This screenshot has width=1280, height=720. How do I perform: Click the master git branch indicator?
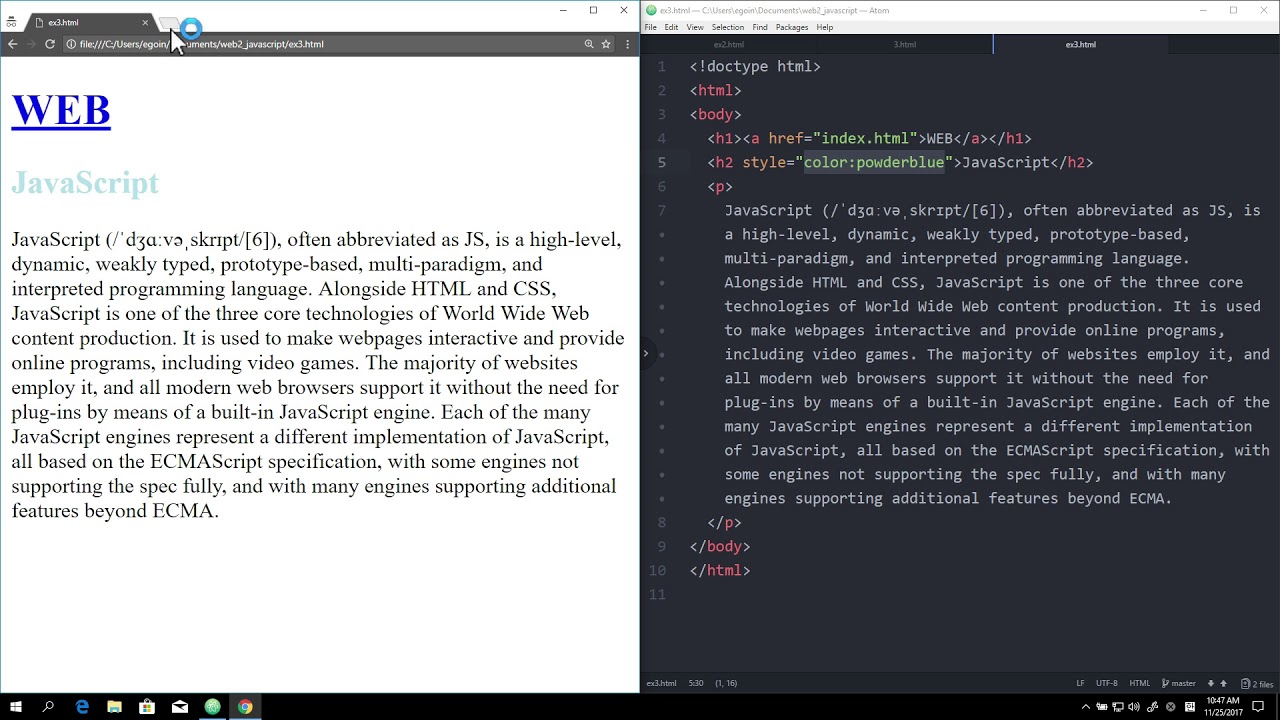click(1179, 683)
